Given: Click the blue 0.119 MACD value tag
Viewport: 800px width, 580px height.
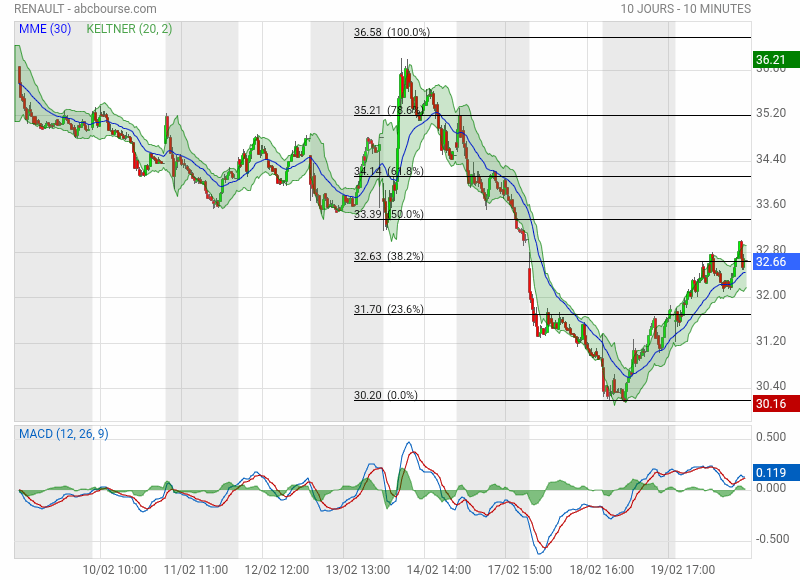Looking at the screenshot, I should tap(776, 472).
